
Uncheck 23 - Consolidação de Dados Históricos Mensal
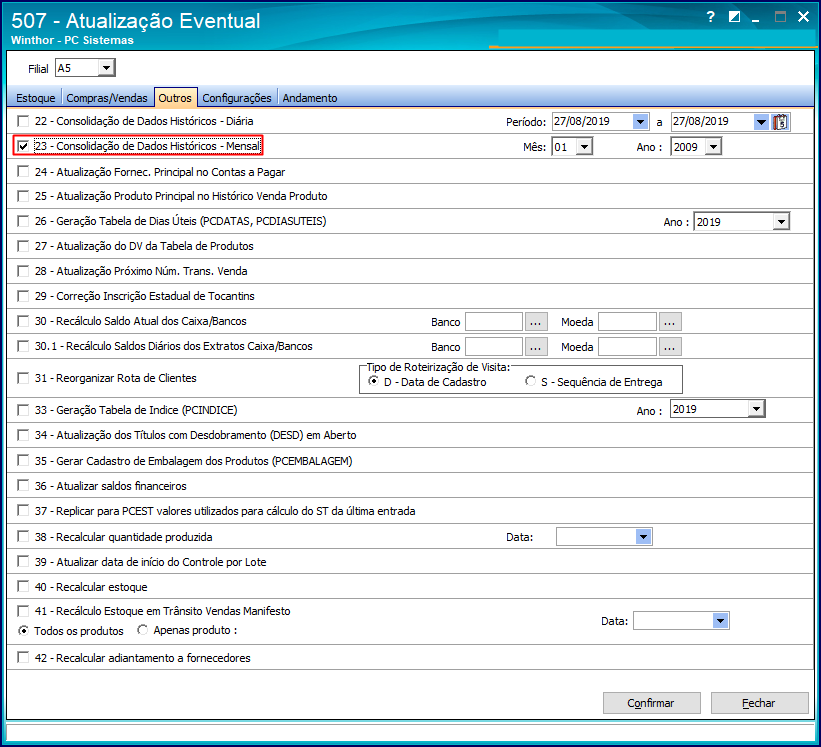coord(23,147)
